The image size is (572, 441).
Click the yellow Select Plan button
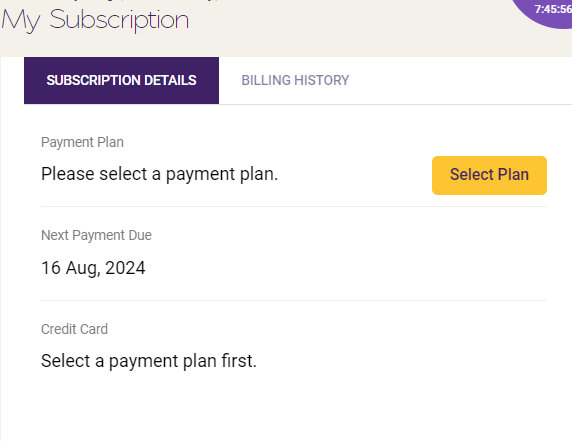489,175
